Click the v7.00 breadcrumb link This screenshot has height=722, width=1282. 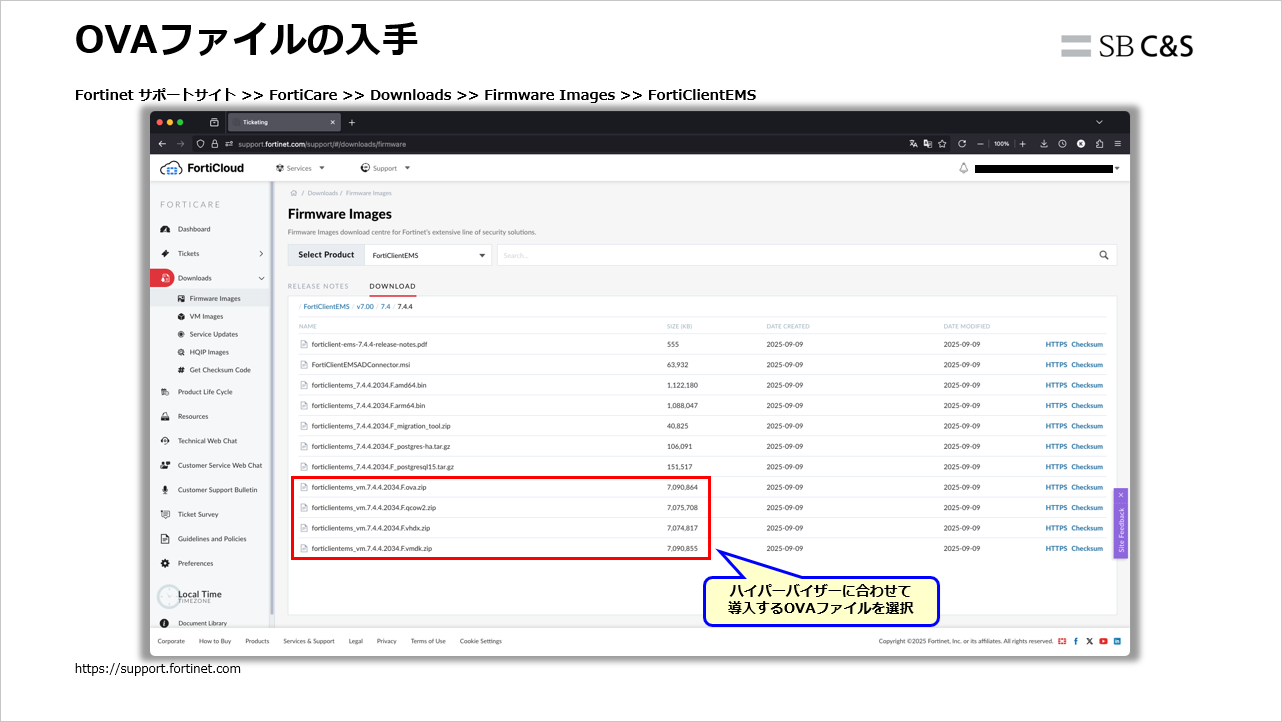click(x=365, y=307)
